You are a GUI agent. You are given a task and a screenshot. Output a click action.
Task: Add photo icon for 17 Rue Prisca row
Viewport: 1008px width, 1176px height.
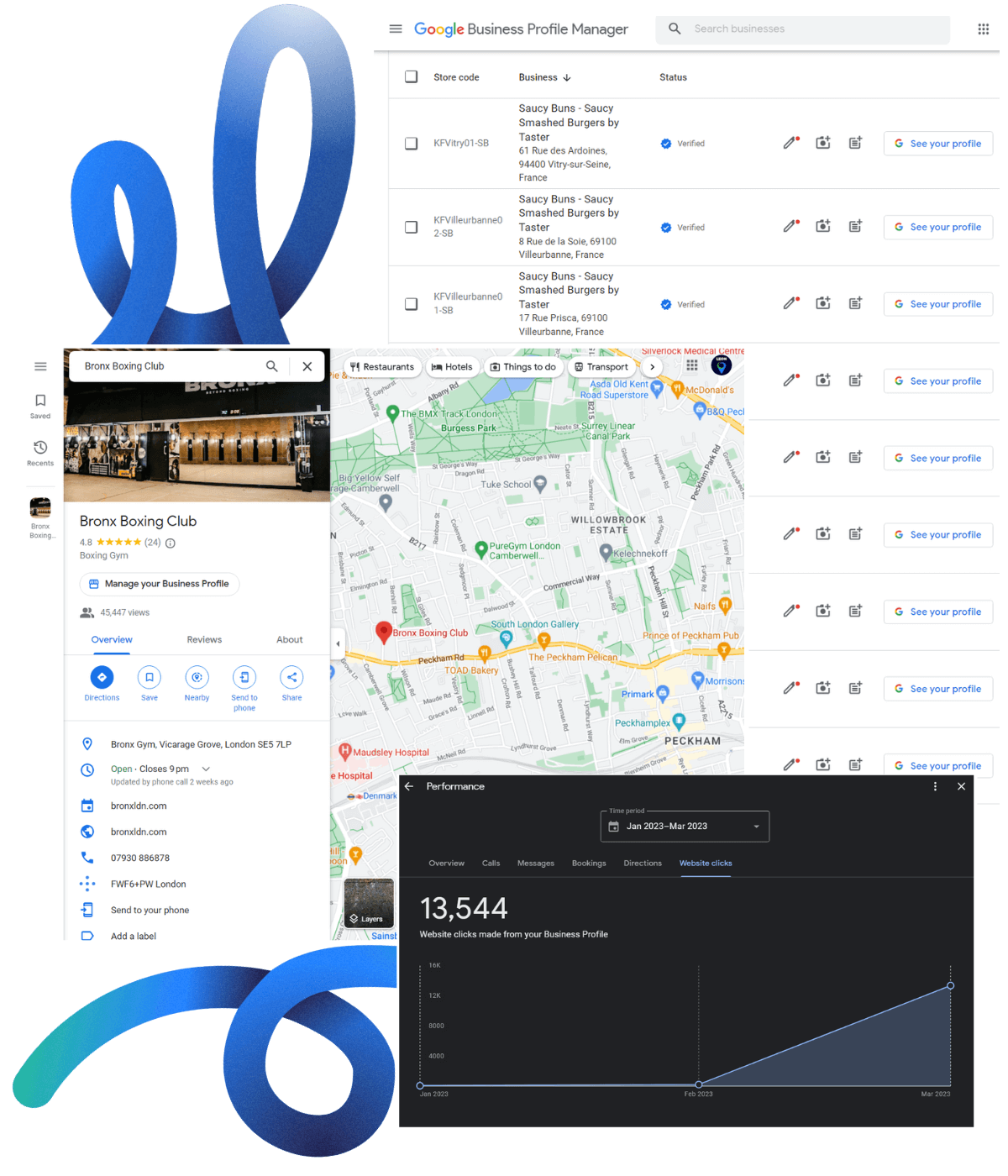pyautogui.click(x=823, y=303)
